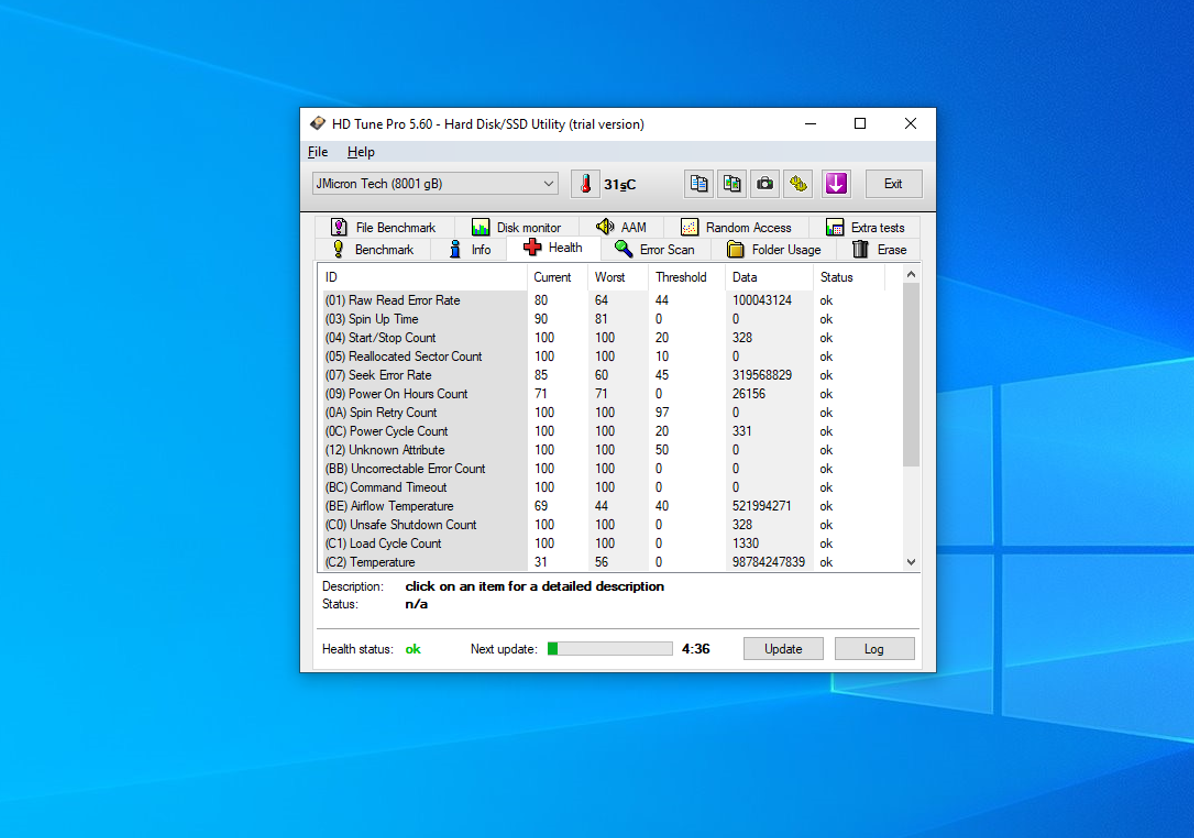
Task: Click the scrollbar down arrow in attribute list
Action: (911, 562)
